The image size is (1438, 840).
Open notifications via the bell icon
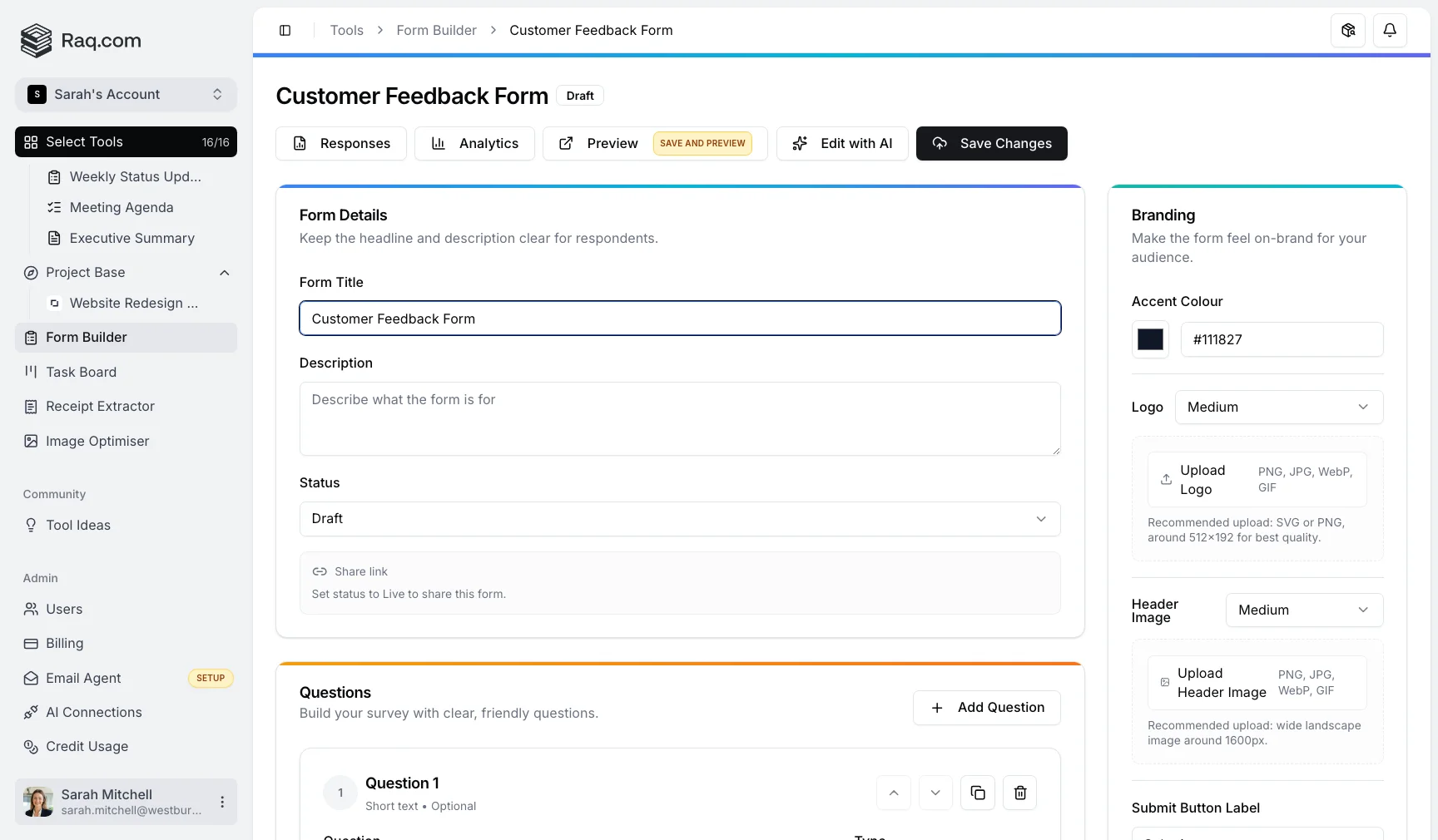click(x=1389, y=30)
